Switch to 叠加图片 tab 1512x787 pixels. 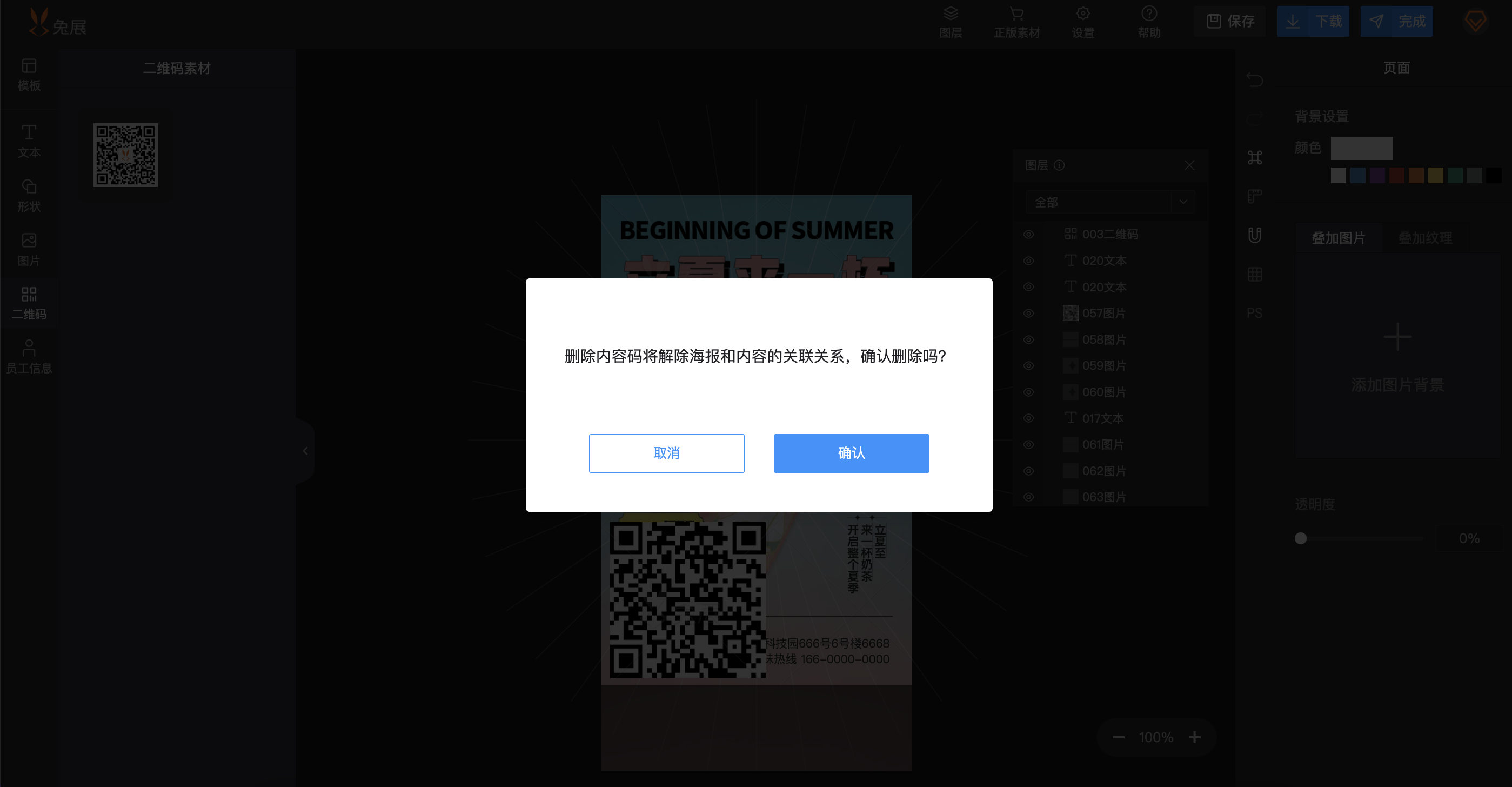click(1338, 238)
